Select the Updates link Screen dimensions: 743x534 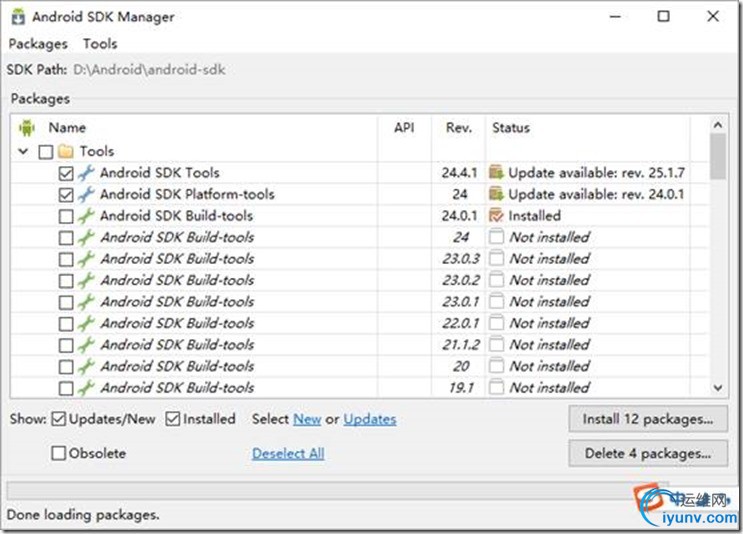pyautogui.click(x=370, y=419)
